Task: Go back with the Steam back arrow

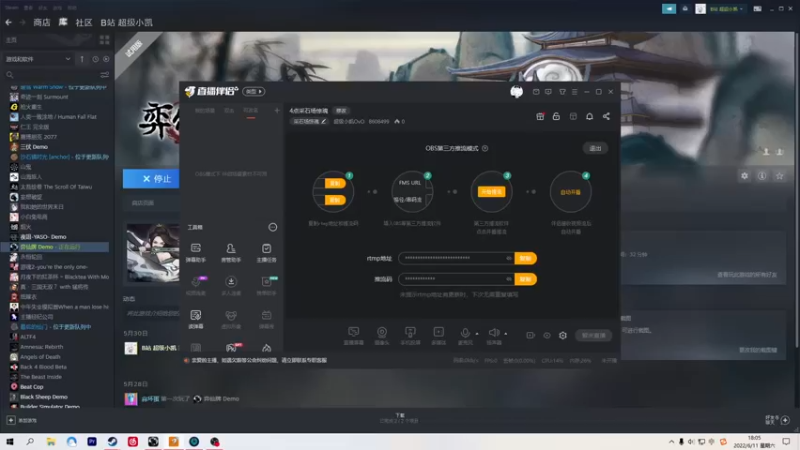Action: click(9, 22)
